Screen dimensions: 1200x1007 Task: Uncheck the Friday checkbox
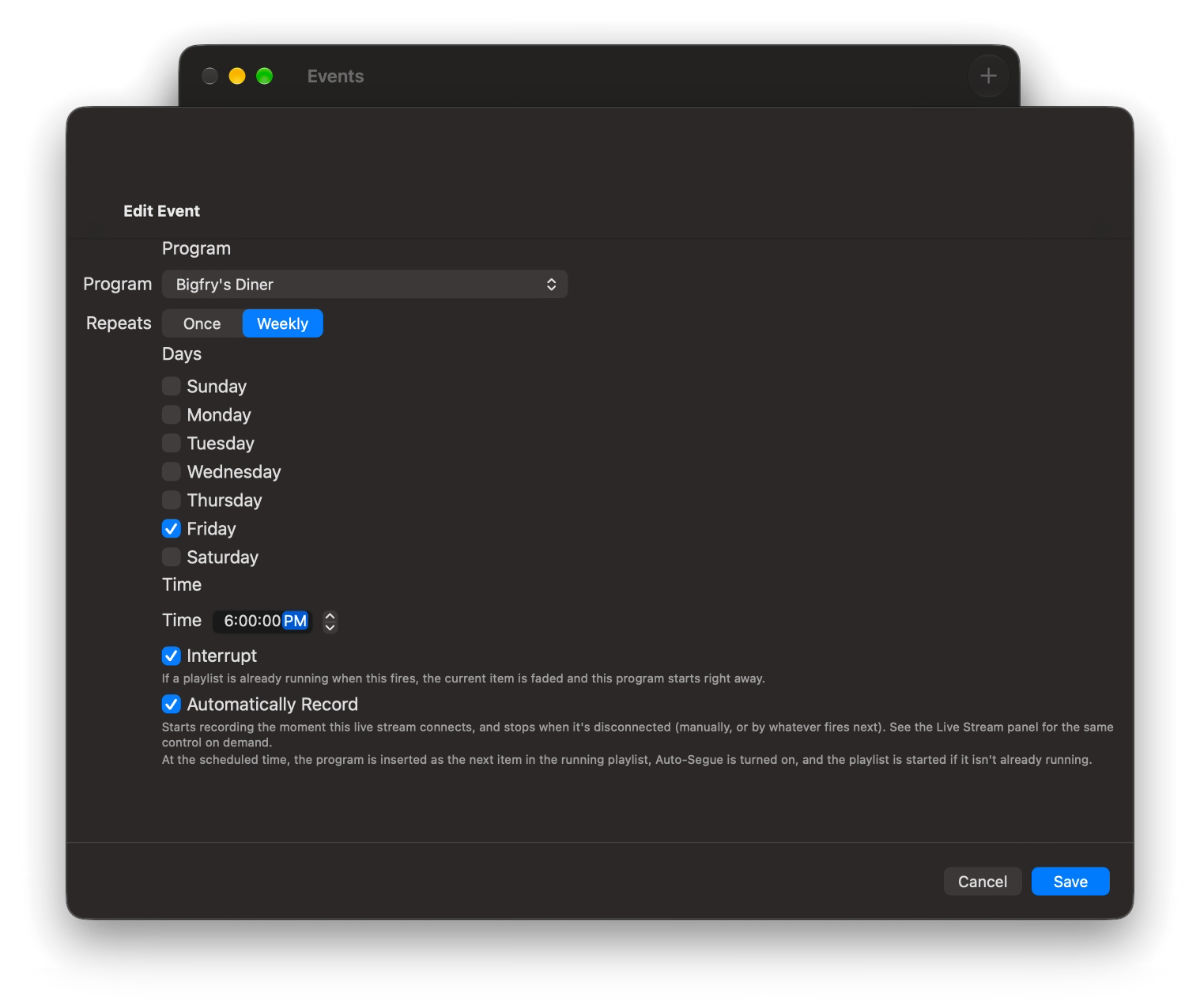click(172, 529)
